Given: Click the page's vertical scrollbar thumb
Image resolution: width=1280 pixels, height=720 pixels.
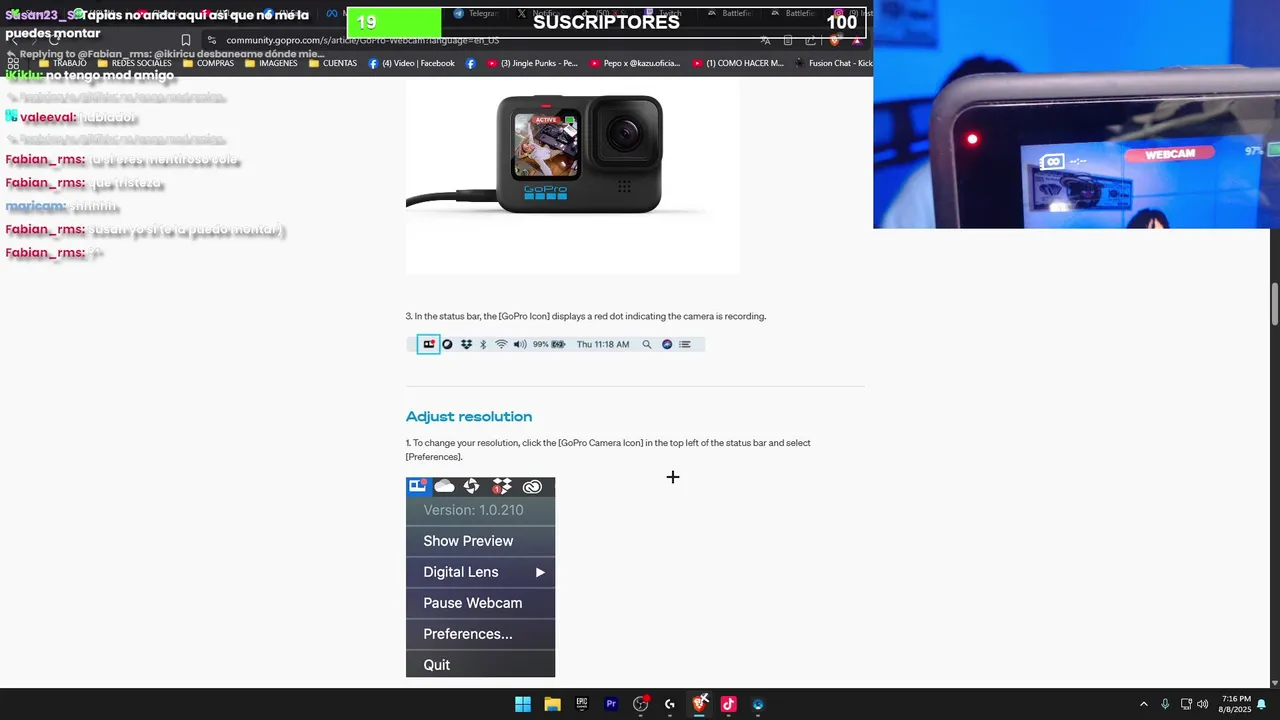Looking at the screenshot, I should click(1274, 304).
